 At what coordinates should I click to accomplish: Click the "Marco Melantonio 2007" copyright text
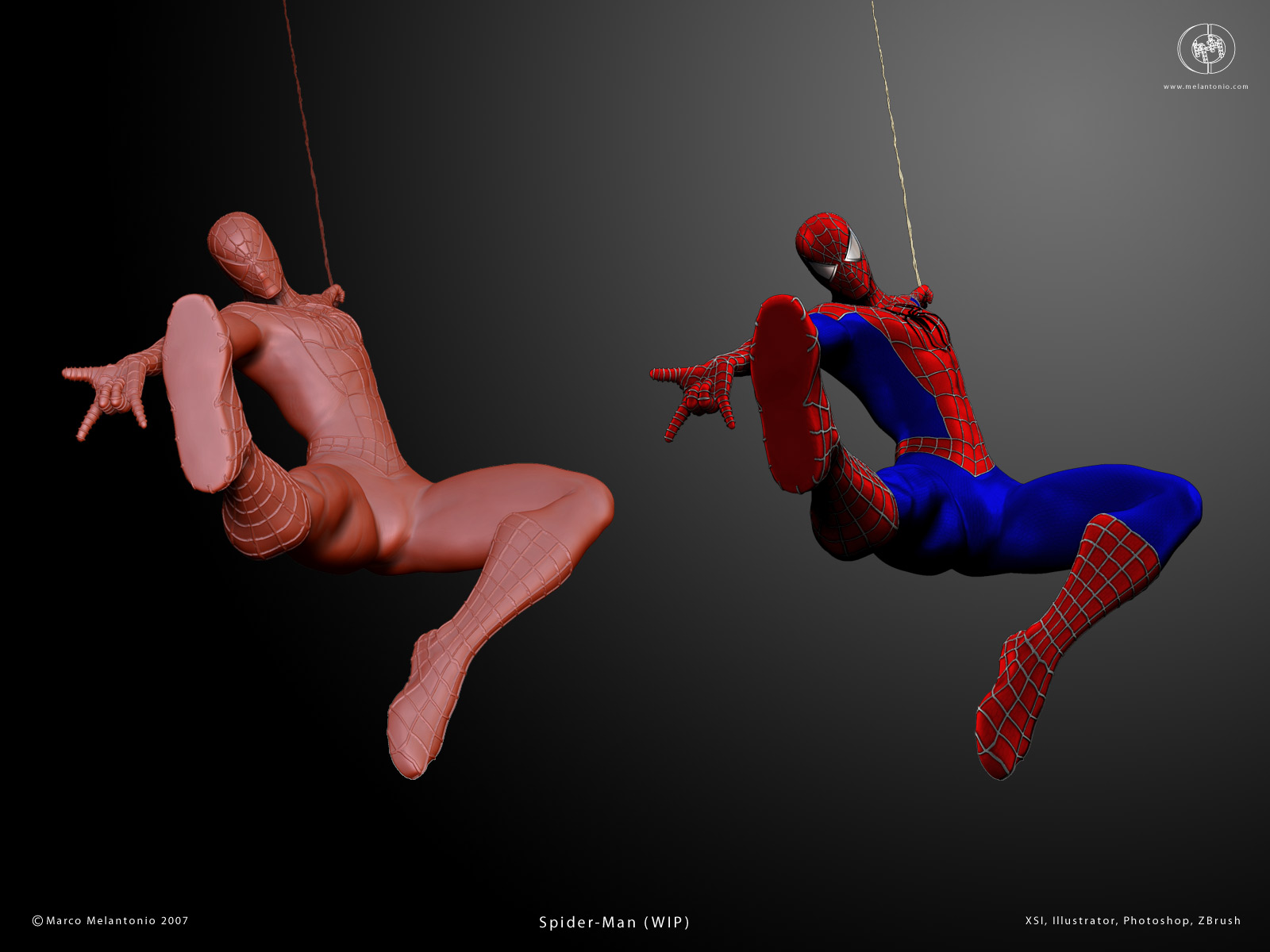(110, 920)
